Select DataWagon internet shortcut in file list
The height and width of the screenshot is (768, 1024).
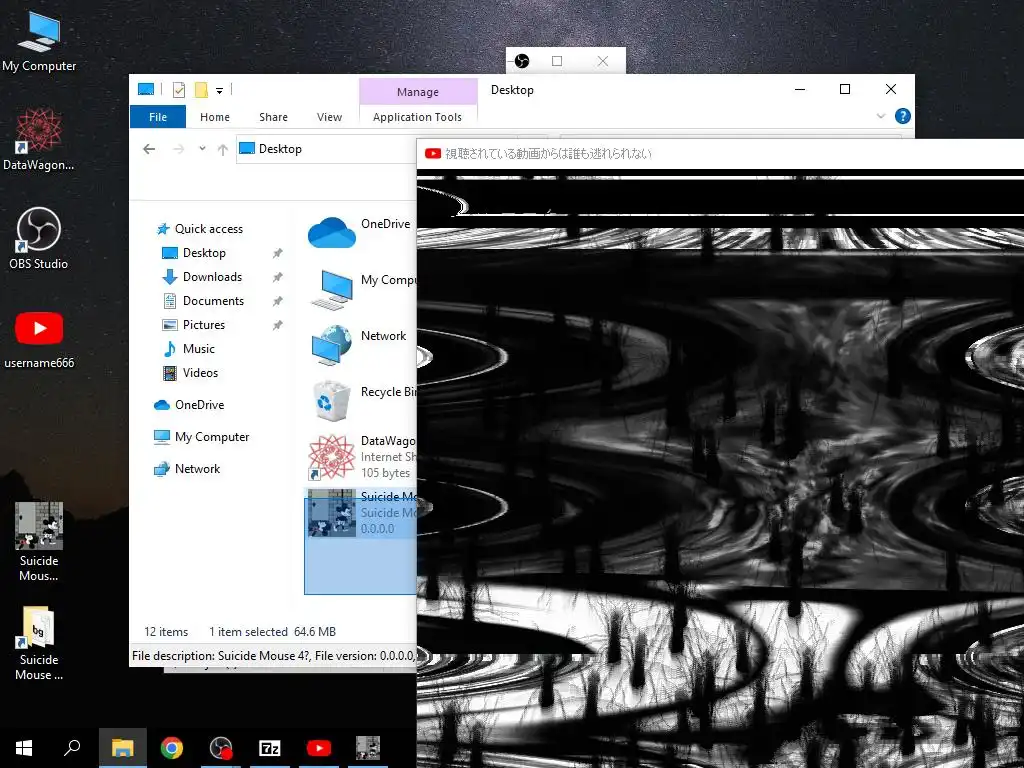click(x=360, y=456)
